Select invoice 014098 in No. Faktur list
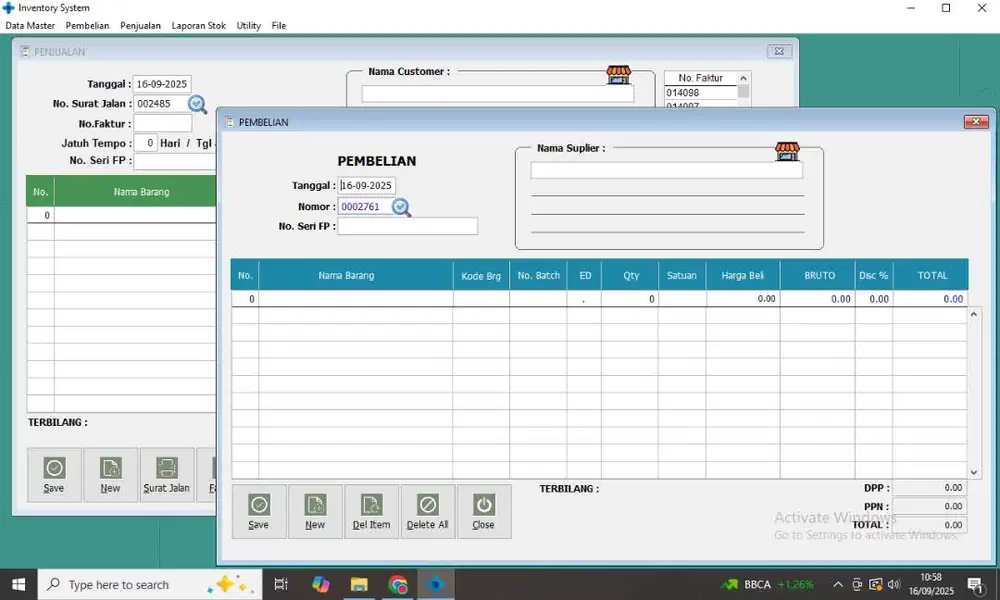Viewport: 1000px width, 600px height. (700, 93)
